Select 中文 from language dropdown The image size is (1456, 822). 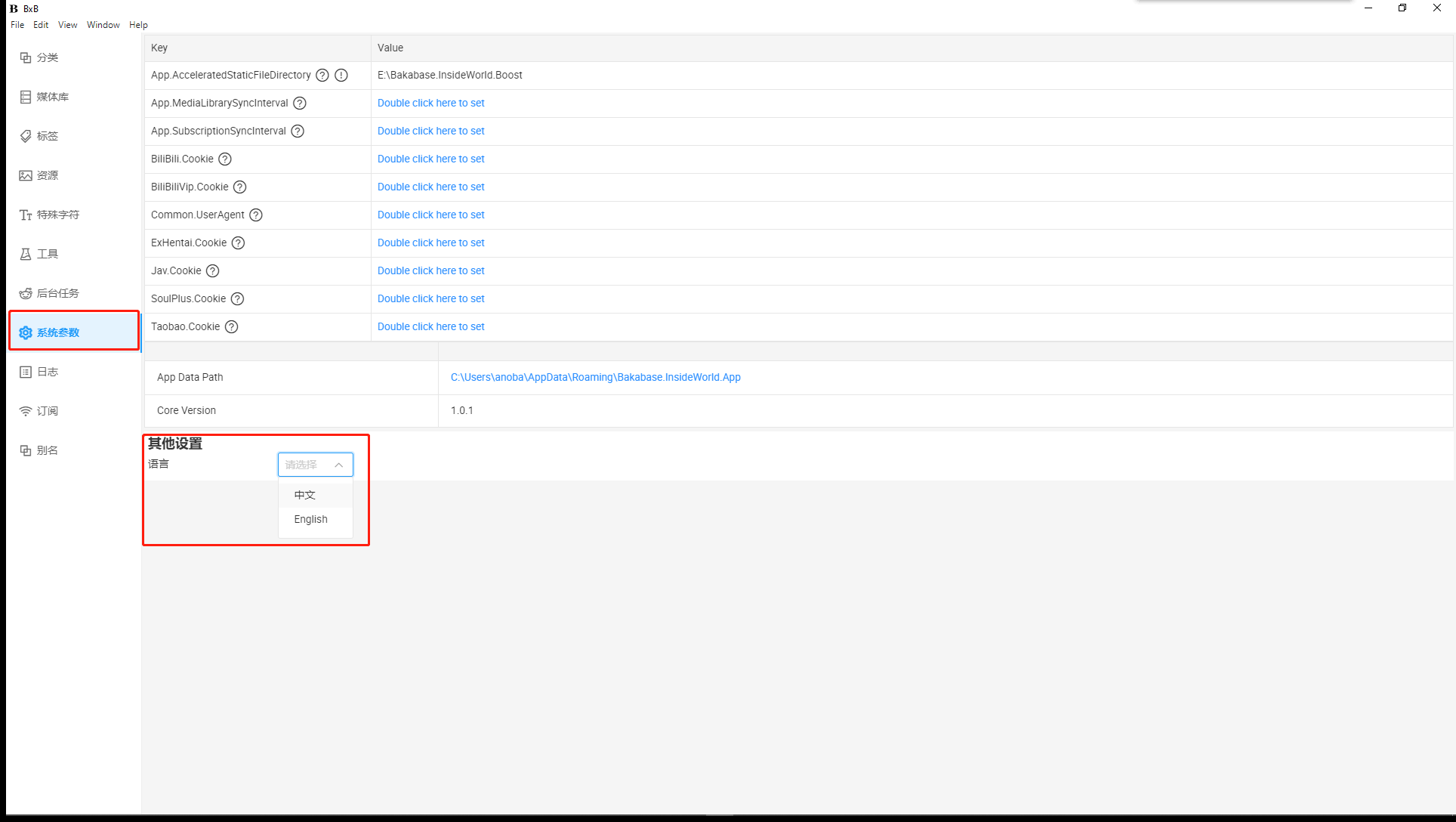pyautogui.click(x=305, y=495)
